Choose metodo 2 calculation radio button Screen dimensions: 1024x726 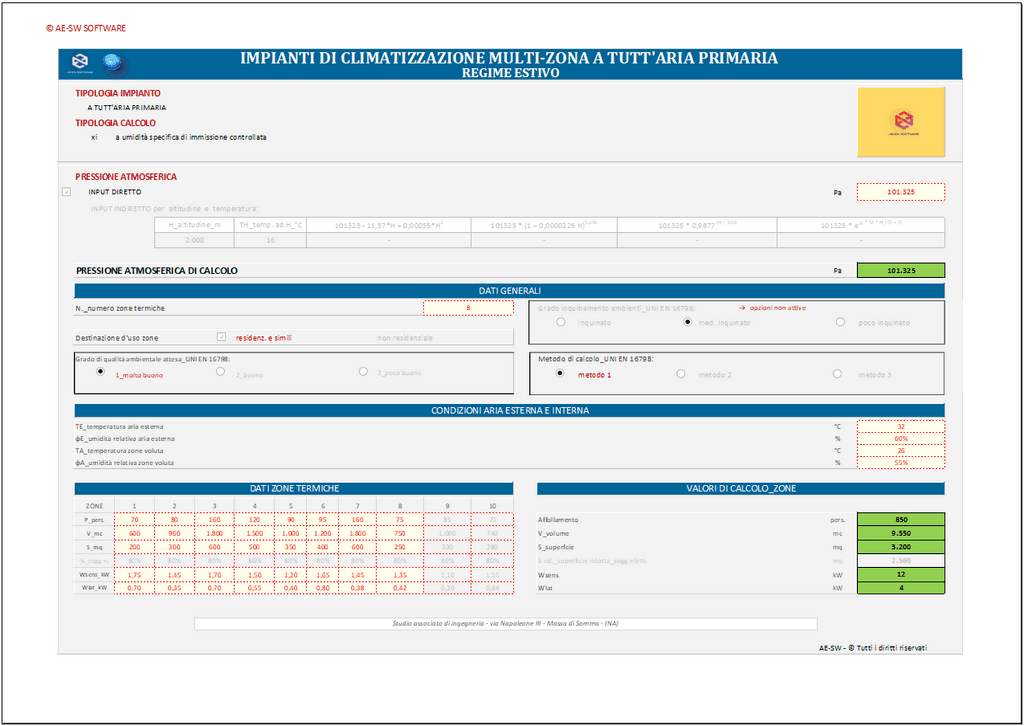(681, 374)
